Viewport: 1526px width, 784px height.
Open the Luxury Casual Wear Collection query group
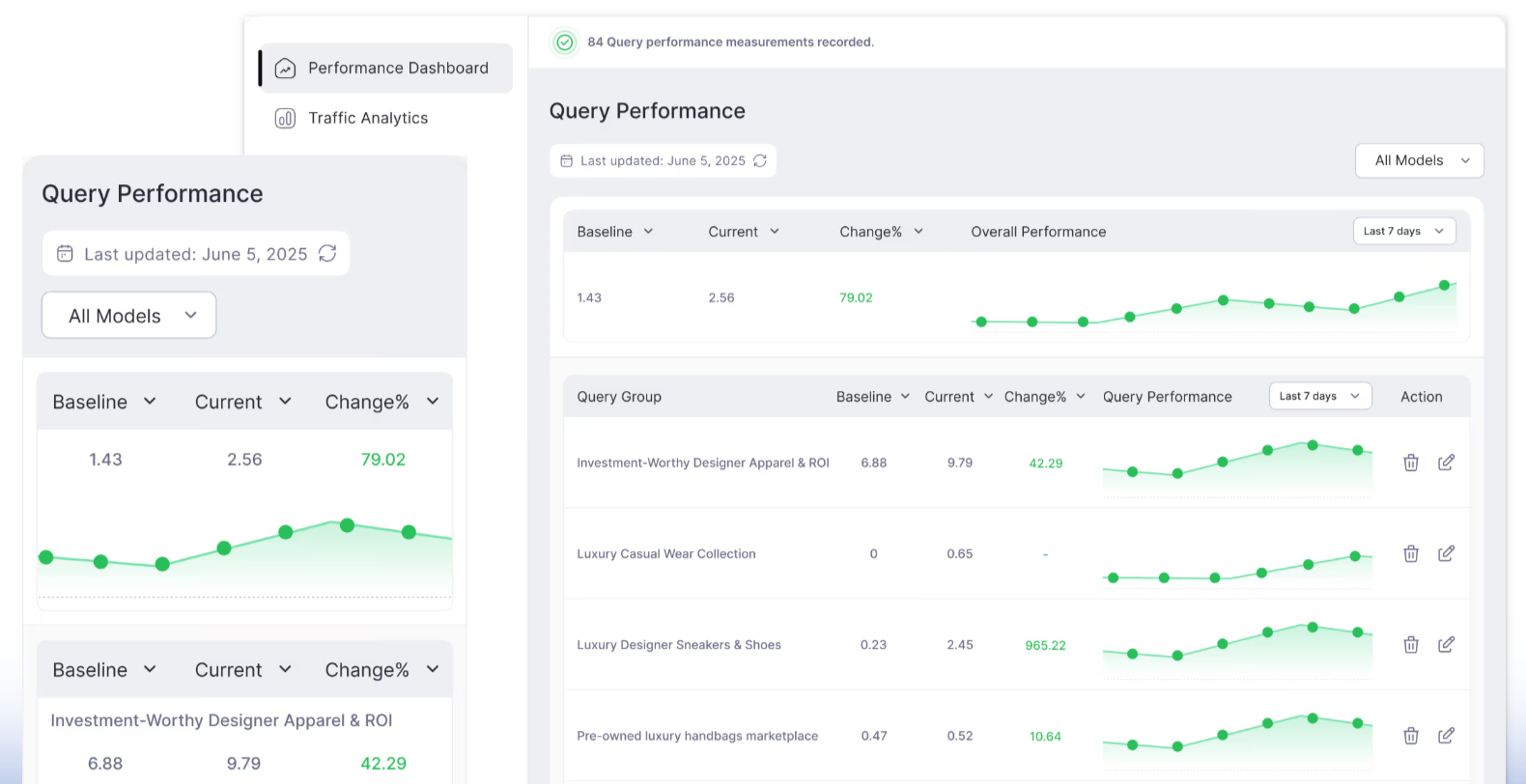(x=665, y=554)
